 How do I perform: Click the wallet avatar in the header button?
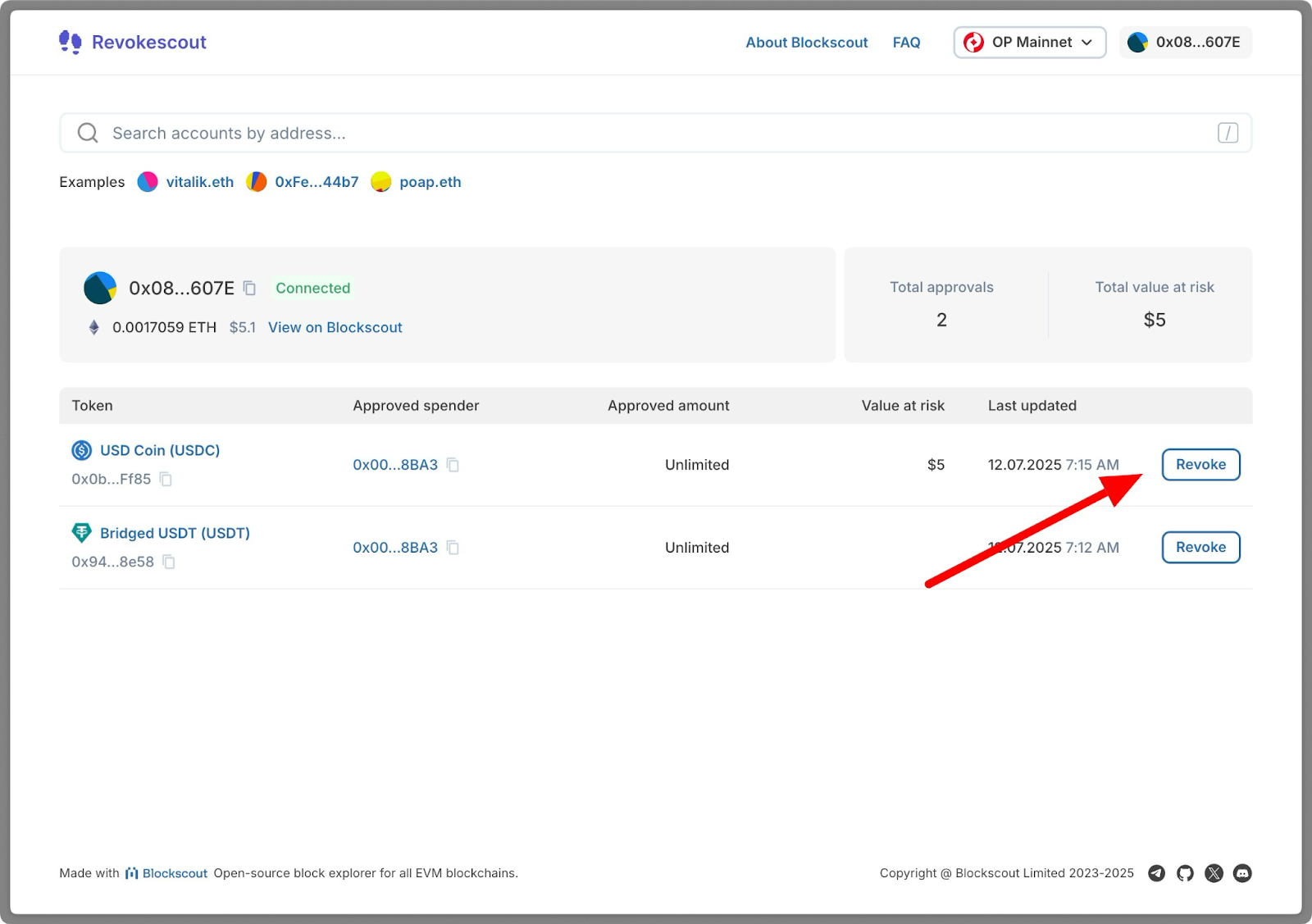point(1137,42)
